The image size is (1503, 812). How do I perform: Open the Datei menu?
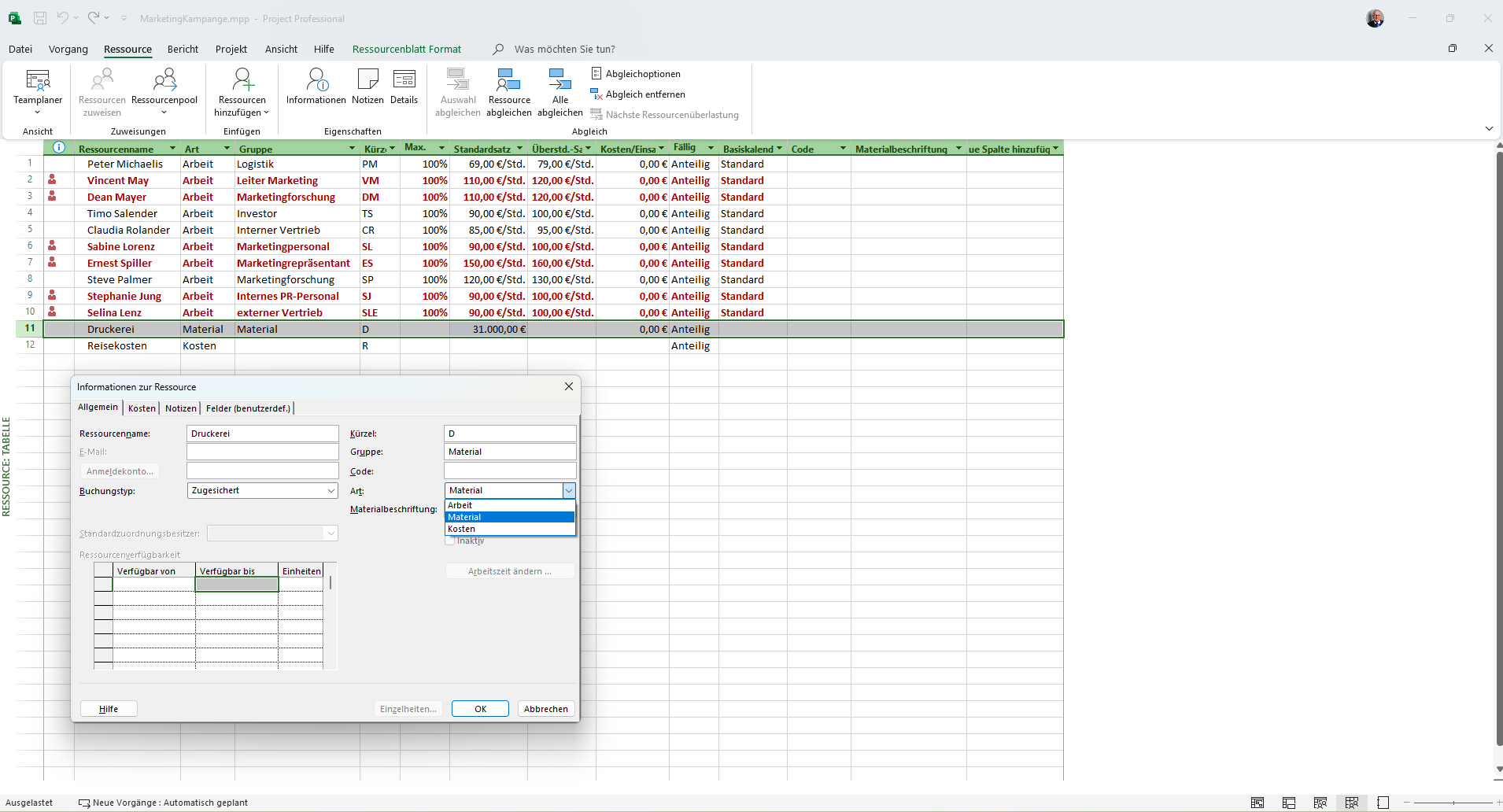coord(20,49)
